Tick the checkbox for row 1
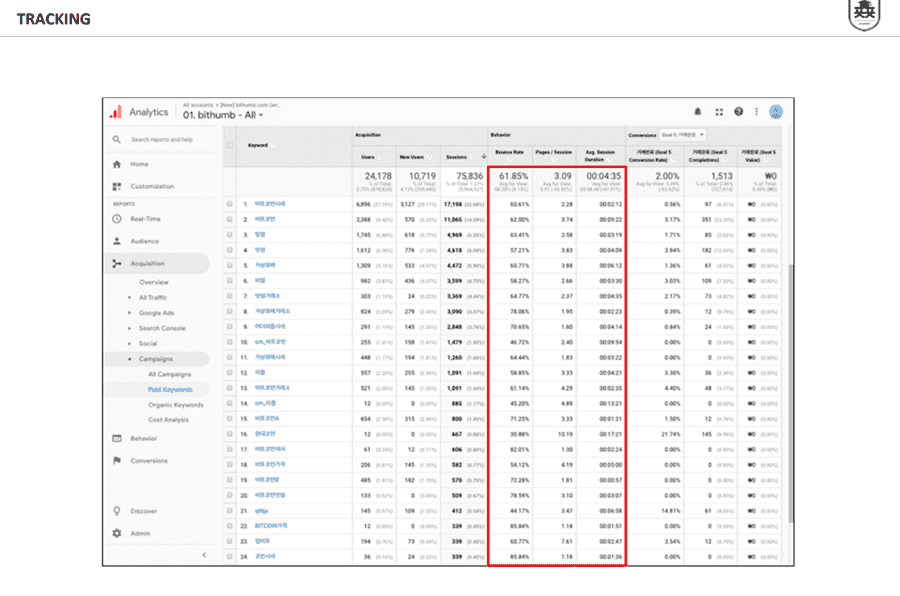The image size is (900, 596). click(230, 204)
